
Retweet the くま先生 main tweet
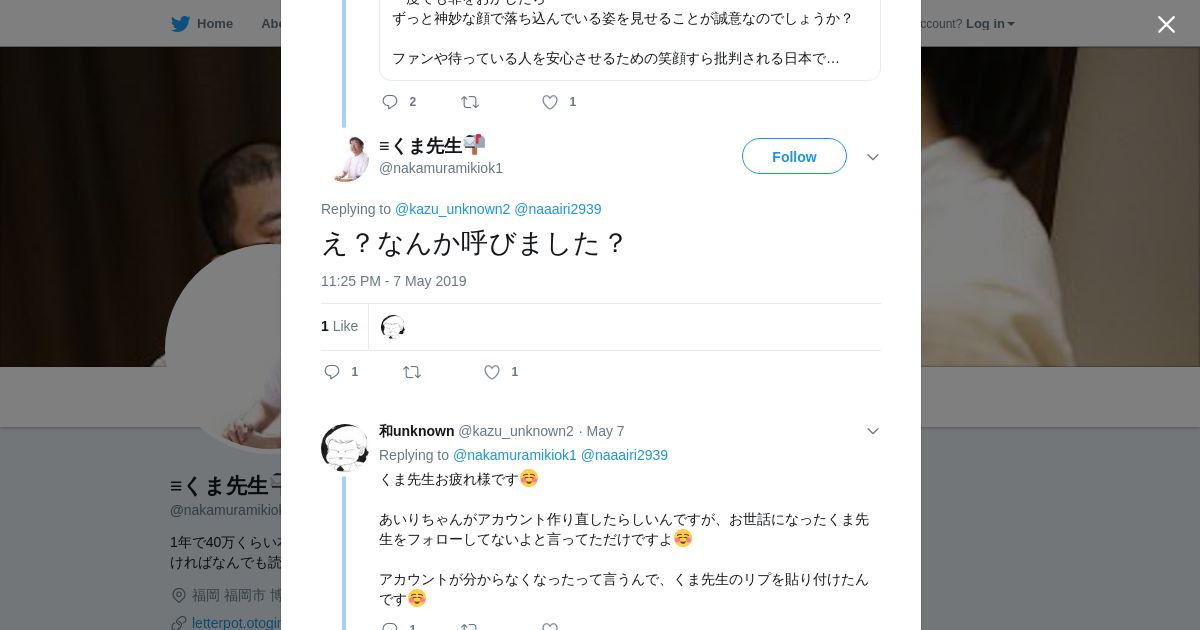(x=412, y=372)
